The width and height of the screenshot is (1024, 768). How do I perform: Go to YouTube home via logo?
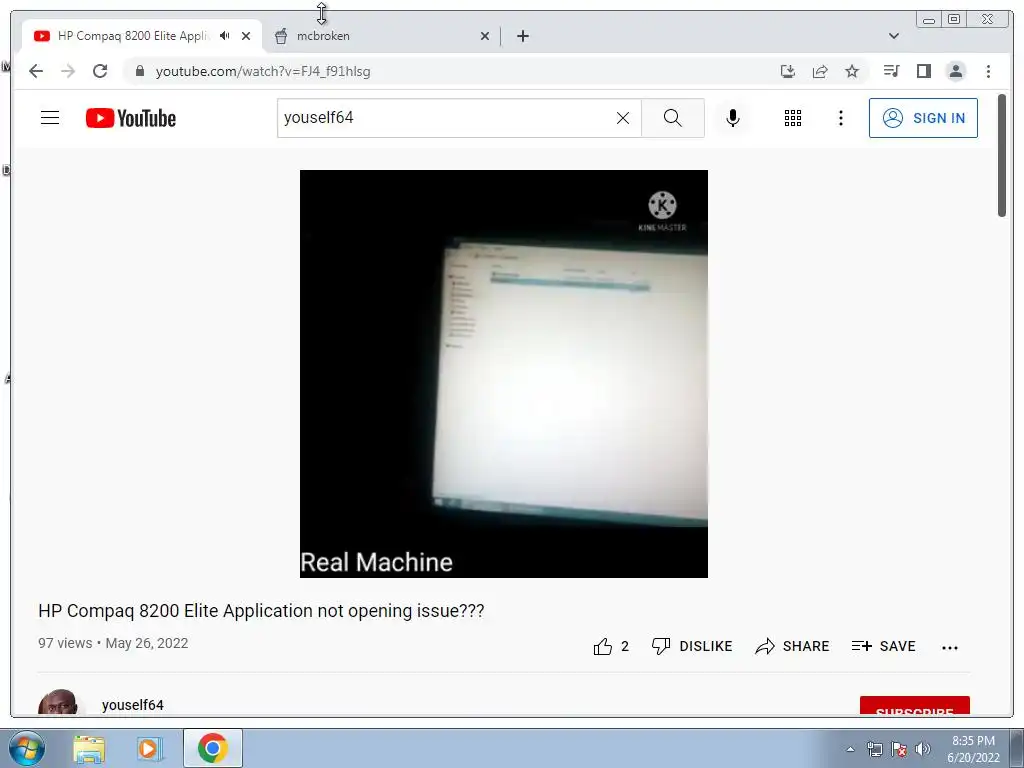tap(131, 118)
